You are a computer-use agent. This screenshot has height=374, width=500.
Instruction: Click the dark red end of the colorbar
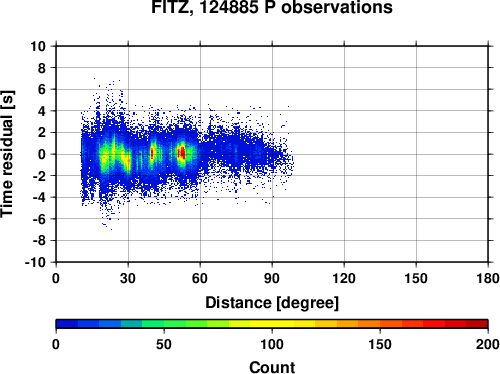477,324
